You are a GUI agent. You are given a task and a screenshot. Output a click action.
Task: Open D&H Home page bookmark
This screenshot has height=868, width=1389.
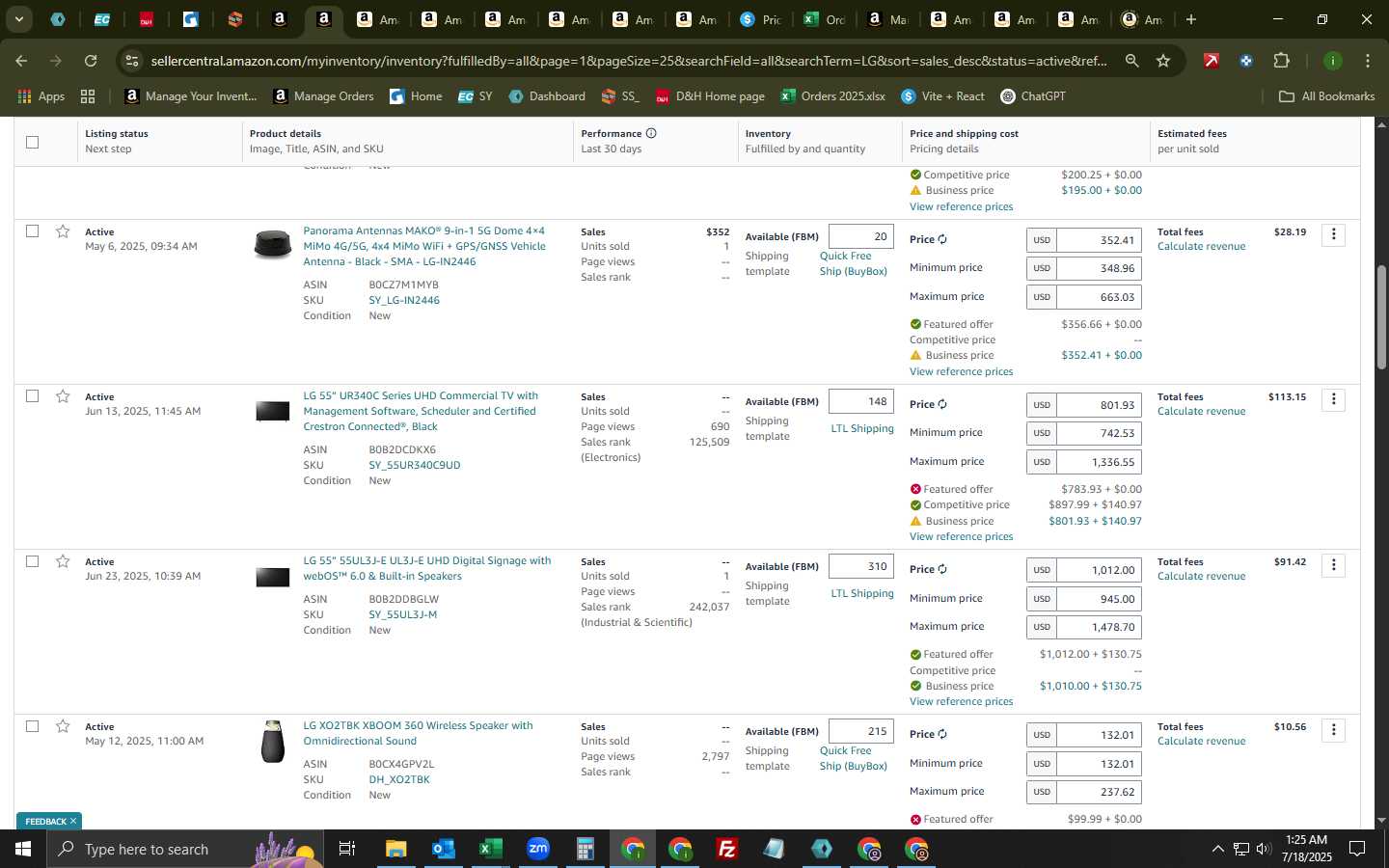710,96
